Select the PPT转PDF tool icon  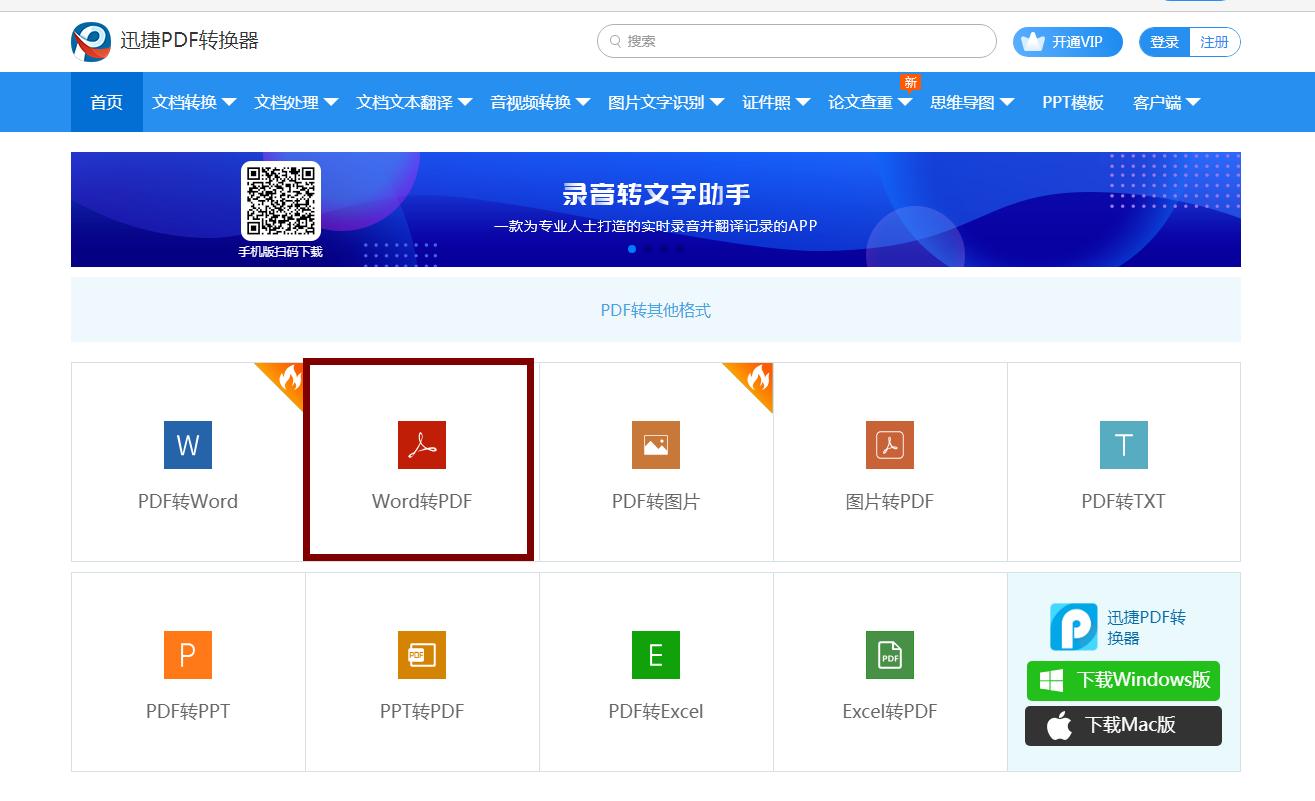pos(420,655)
